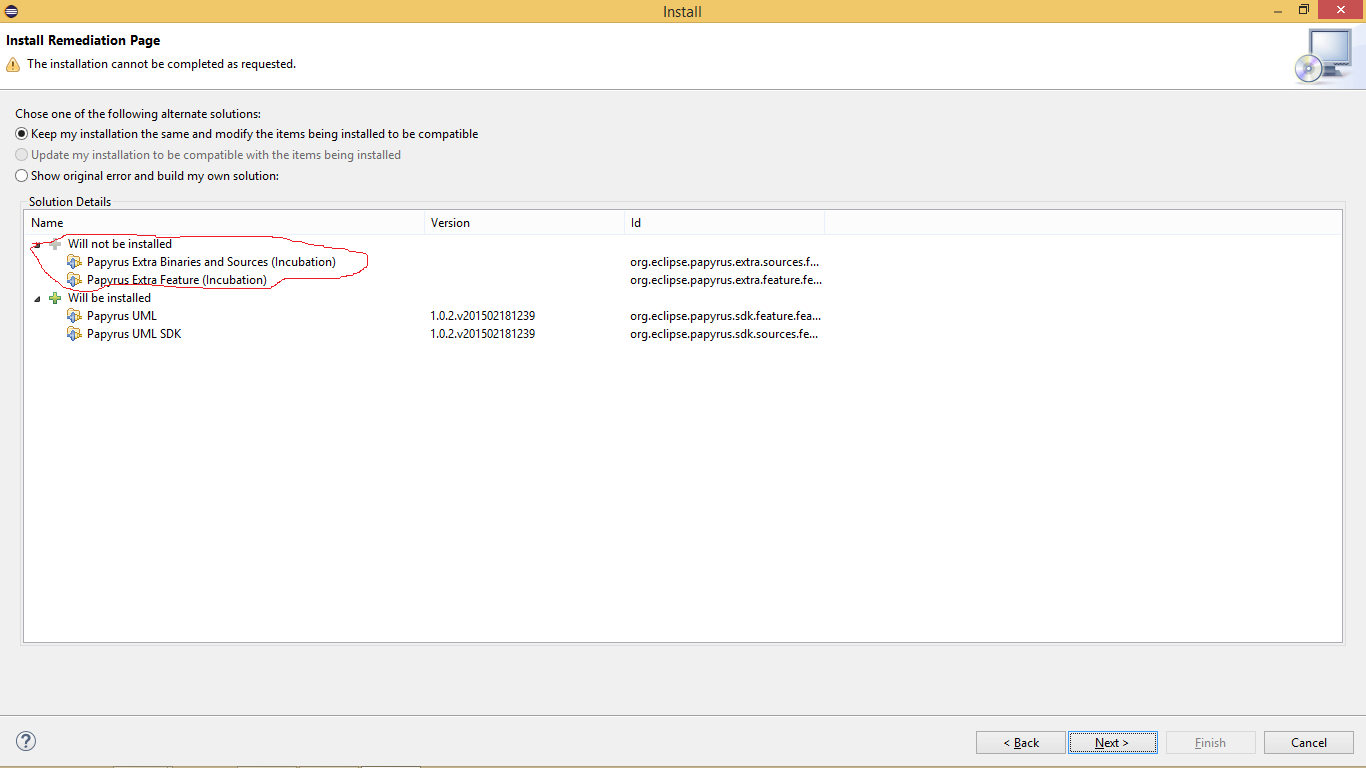Click the feature icon for Papyrus Extra Feature
The width and height of the screenshot is (1366, 768).
(74, 280)
